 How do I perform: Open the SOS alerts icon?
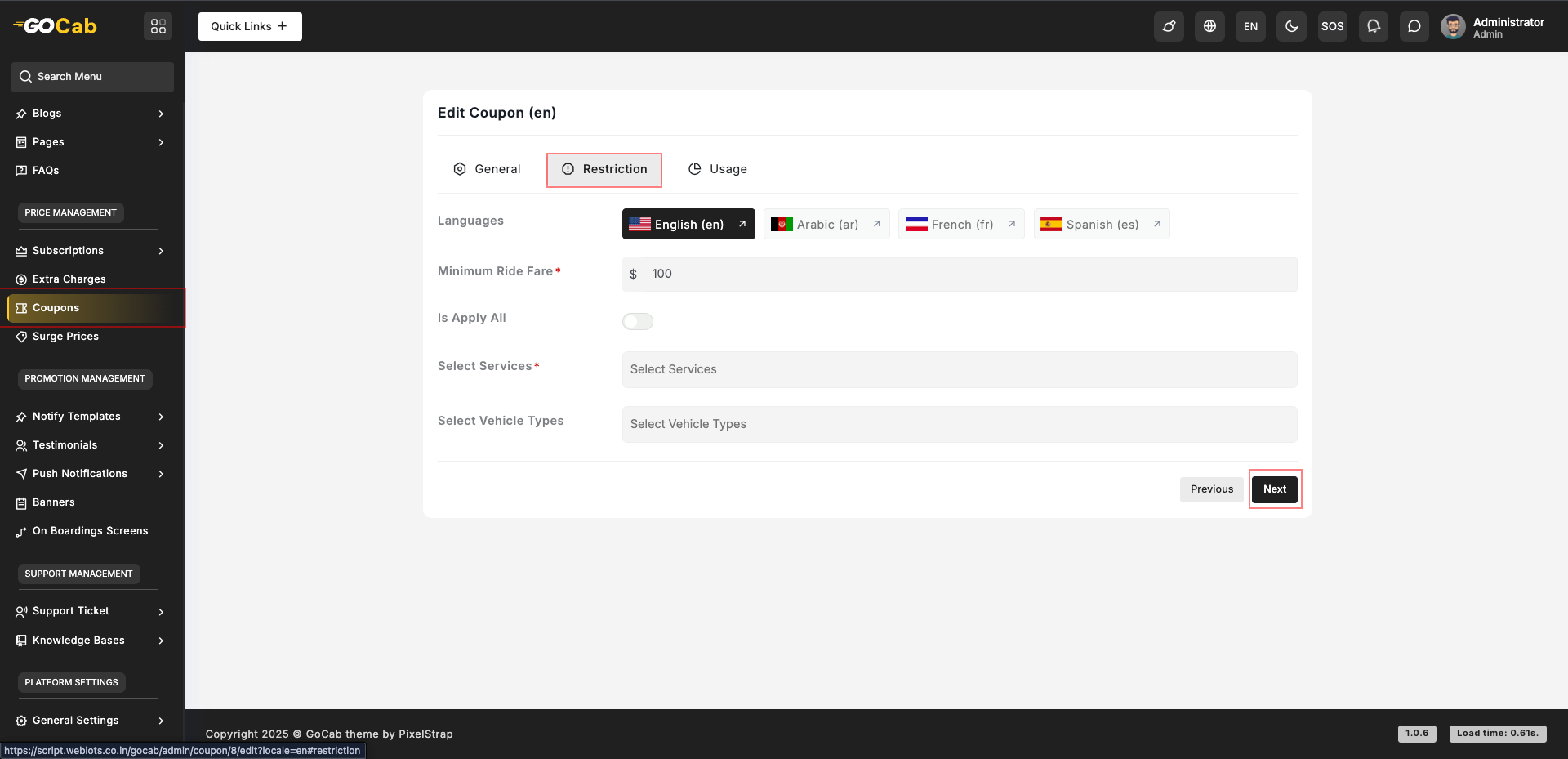1332,26
